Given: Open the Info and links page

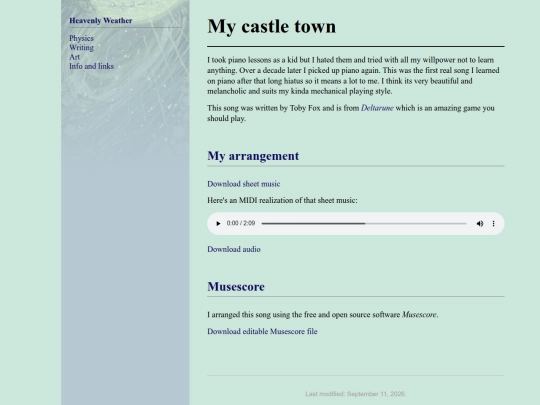Looking at the screenshot, I should (x=91, y=66).
